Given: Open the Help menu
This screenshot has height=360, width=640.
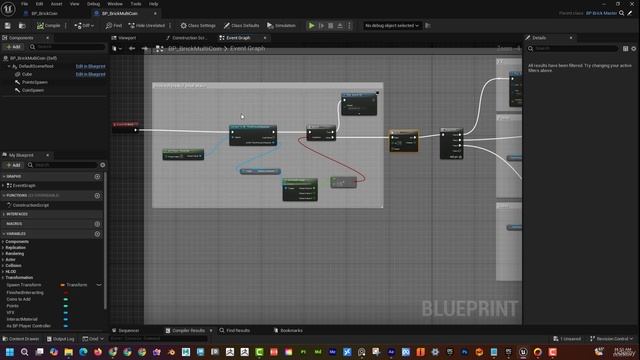Looking at the screenshot, I should (x=153, y=4).
